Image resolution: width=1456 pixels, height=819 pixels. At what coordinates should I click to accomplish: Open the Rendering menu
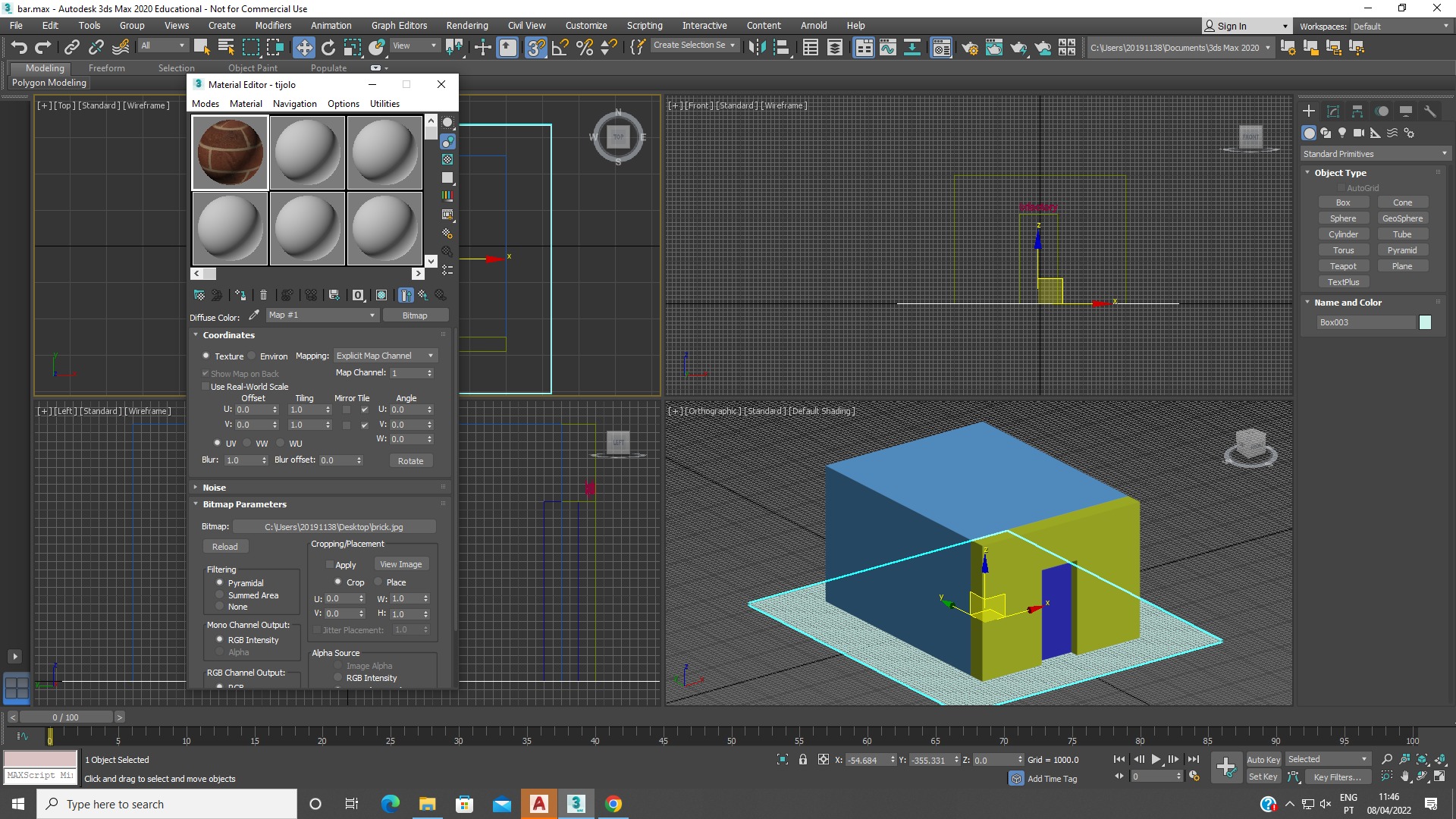click(467, 25)
